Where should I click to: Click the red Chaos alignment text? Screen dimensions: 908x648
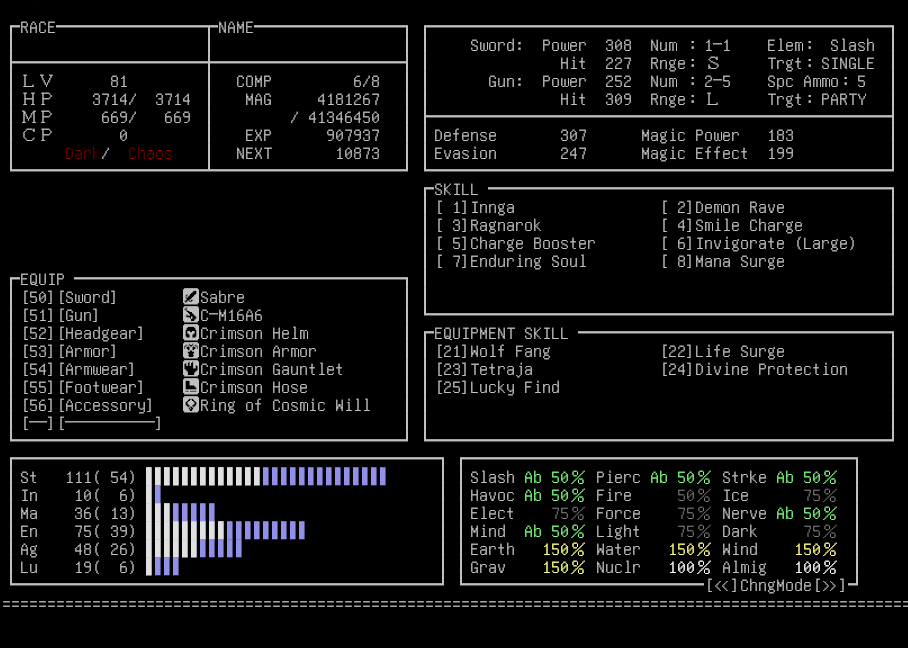tap(150, 154)
